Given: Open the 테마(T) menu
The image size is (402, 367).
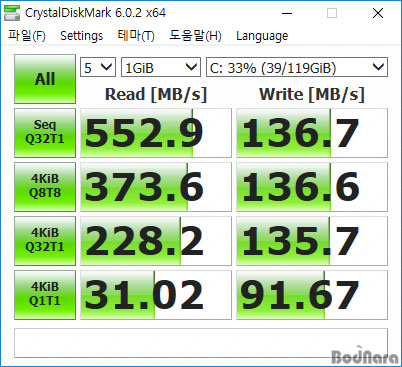Looking at the screenshot, I should tap(136, 36).
